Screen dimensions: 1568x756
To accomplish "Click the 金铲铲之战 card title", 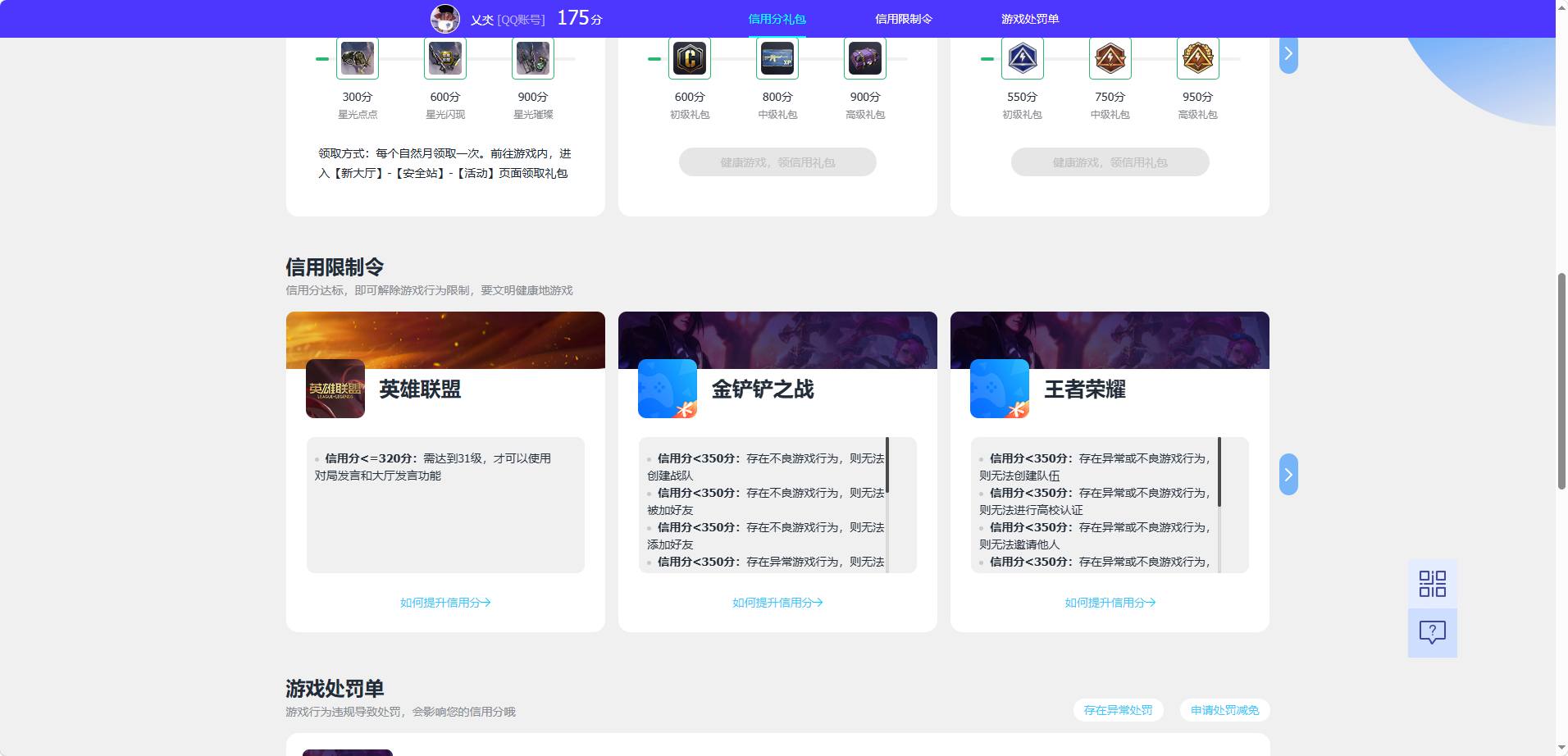I will pyautogui.click(x=763, y=389).
